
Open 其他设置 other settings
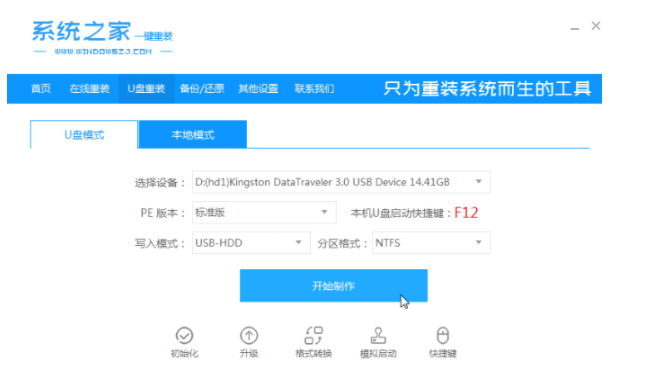258,88
